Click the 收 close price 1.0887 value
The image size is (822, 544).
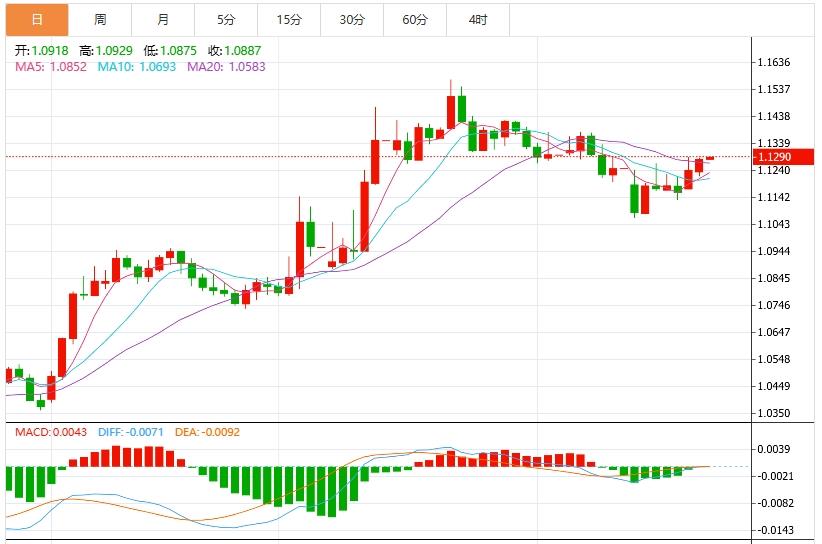(241, 50)
